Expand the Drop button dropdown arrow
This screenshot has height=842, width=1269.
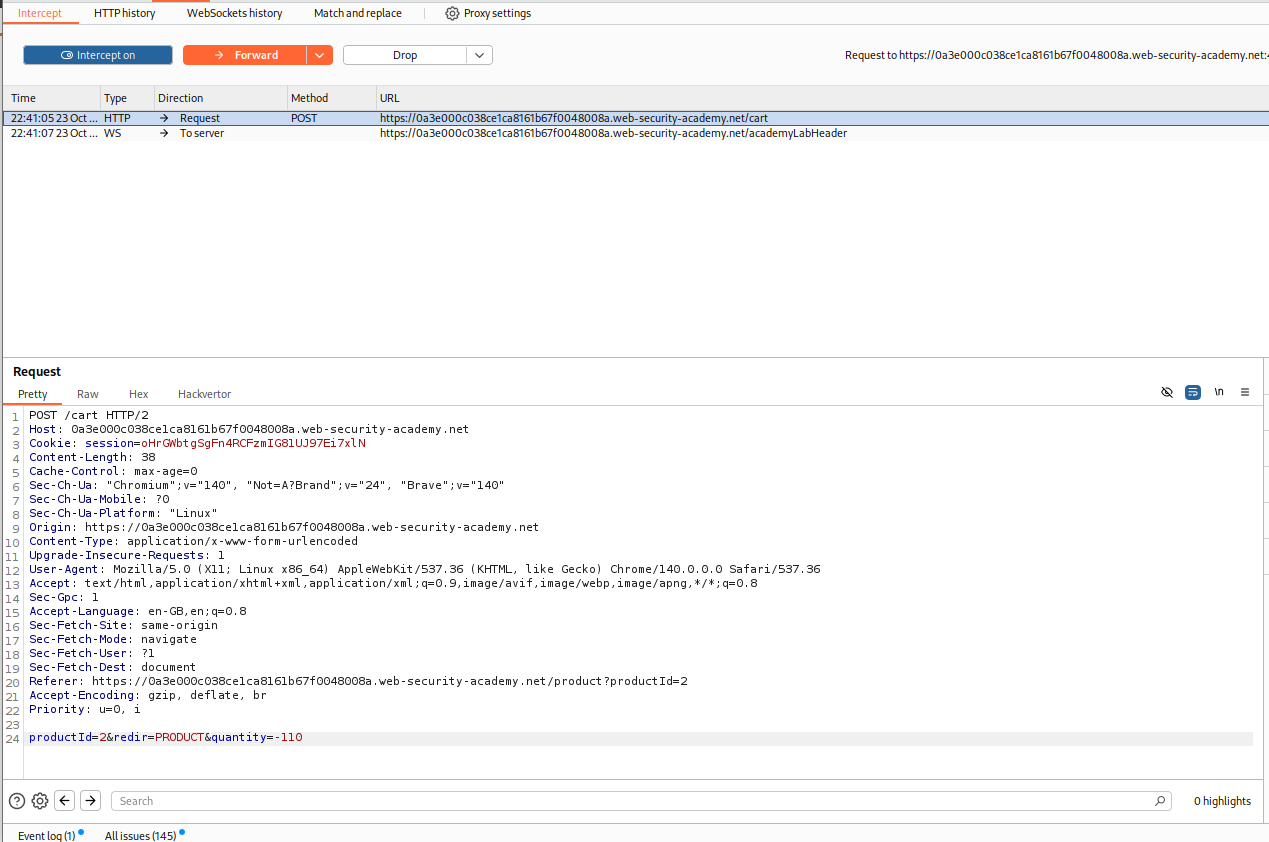click(x=479, y=55)
